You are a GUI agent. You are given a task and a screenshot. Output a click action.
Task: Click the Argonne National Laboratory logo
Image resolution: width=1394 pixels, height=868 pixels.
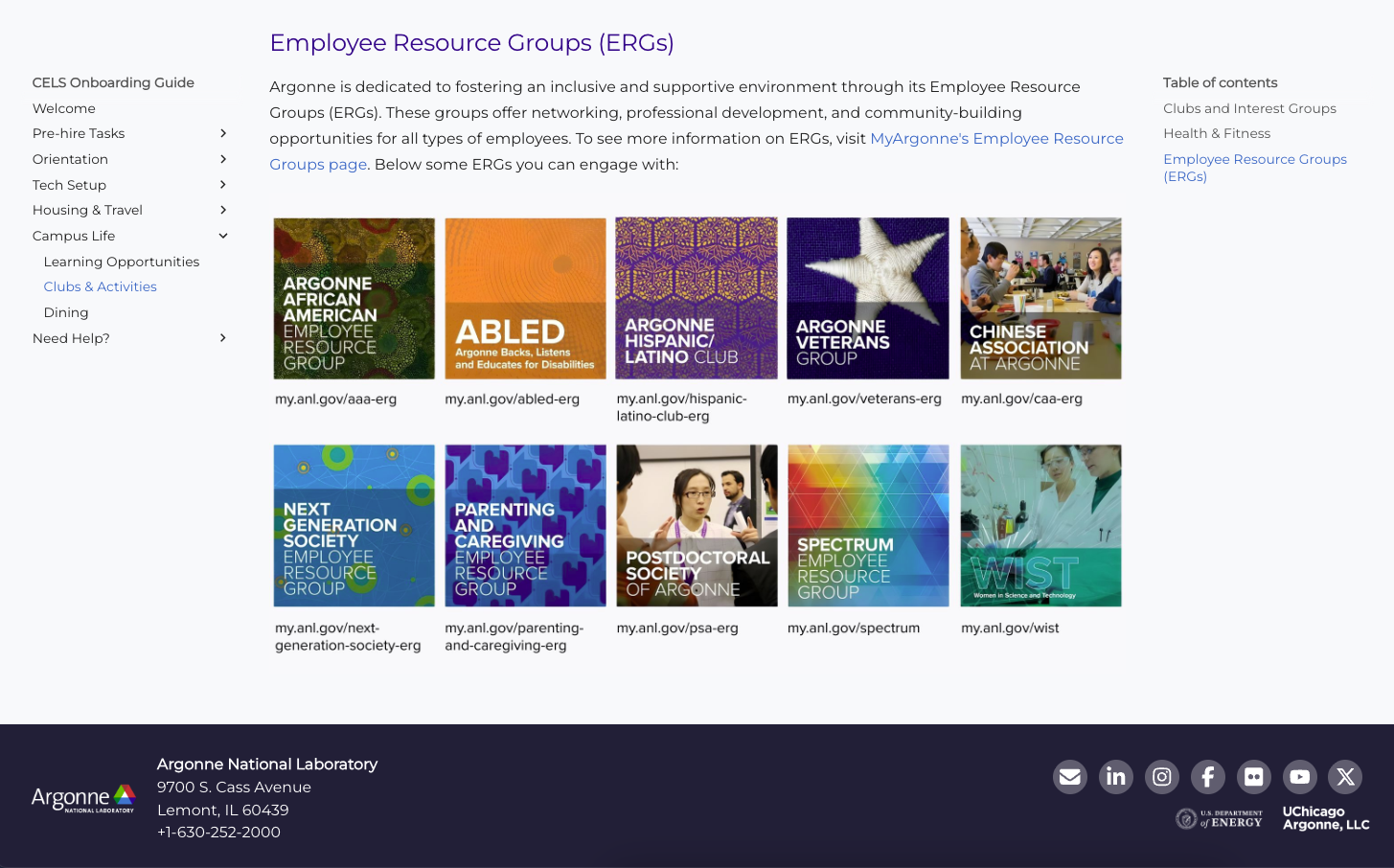(x=83, y=798)
